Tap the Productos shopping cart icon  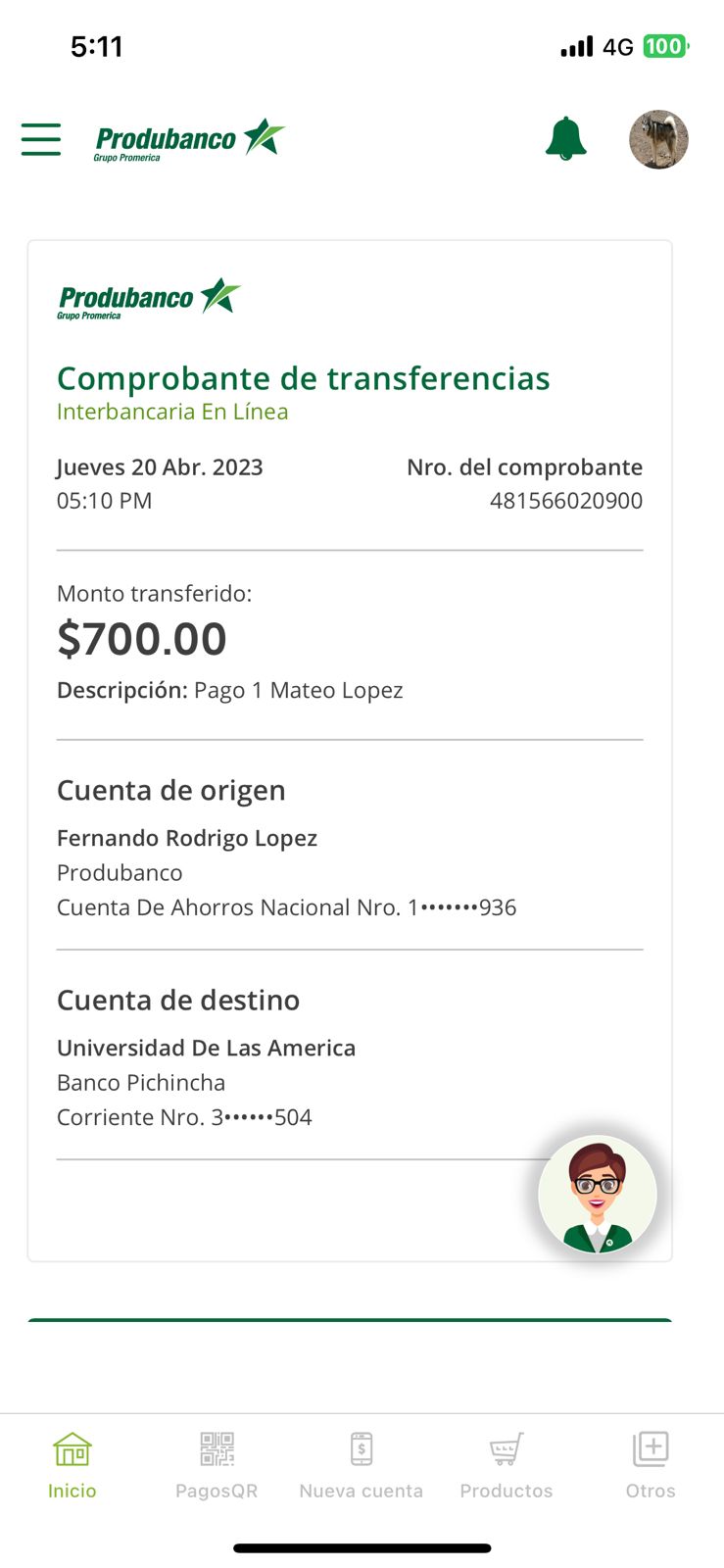coord(507,1448)
